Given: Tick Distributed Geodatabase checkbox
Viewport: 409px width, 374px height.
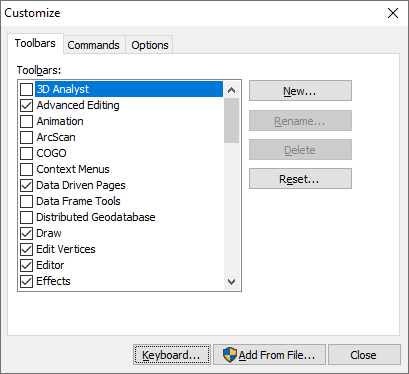Looking at the screenshot, I should (x=26, y=217).
